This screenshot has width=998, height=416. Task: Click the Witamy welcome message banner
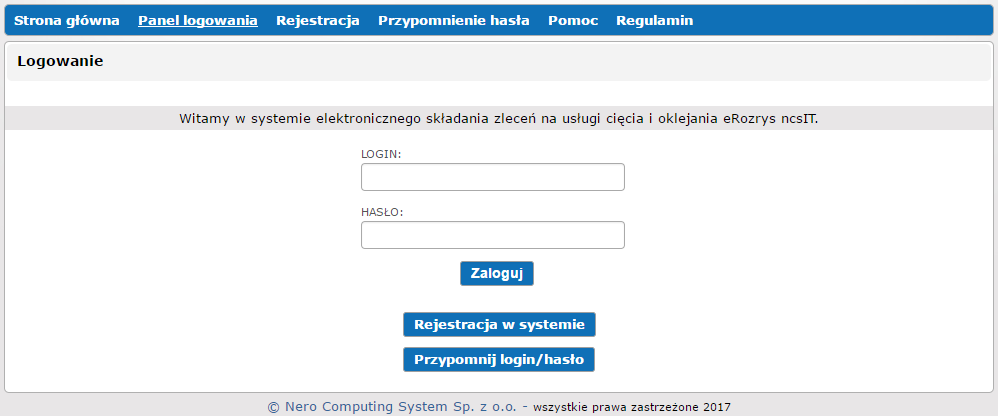pyautogui.click(x=498, y=118)
